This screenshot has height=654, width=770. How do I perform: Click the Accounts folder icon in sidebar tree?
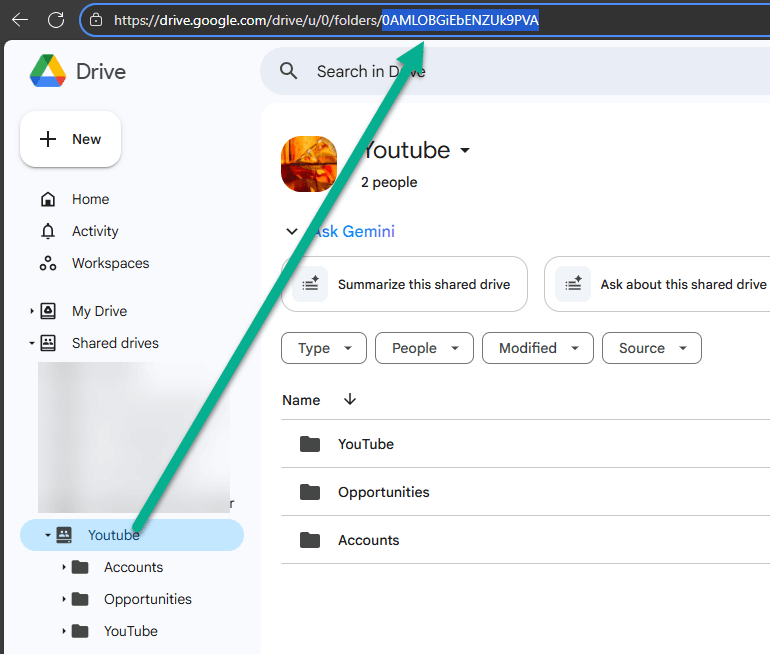(80, 567)
